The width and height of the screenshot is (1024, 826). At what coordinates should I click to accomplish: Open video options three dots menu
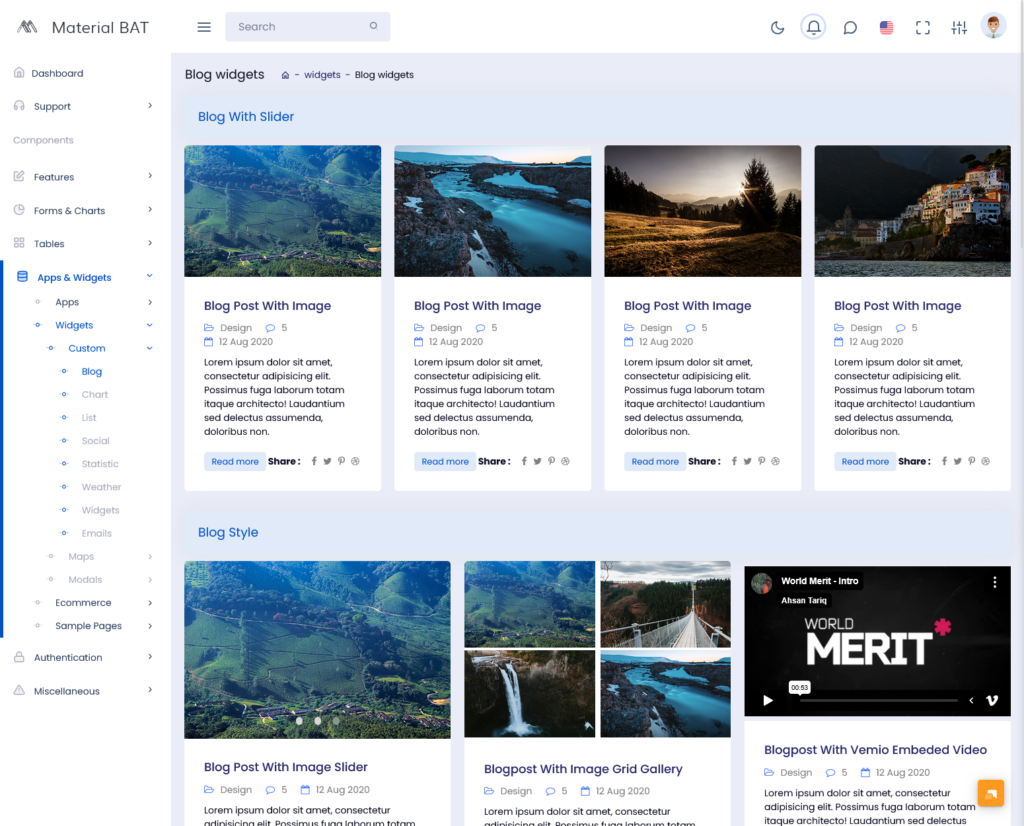point(995,582)
